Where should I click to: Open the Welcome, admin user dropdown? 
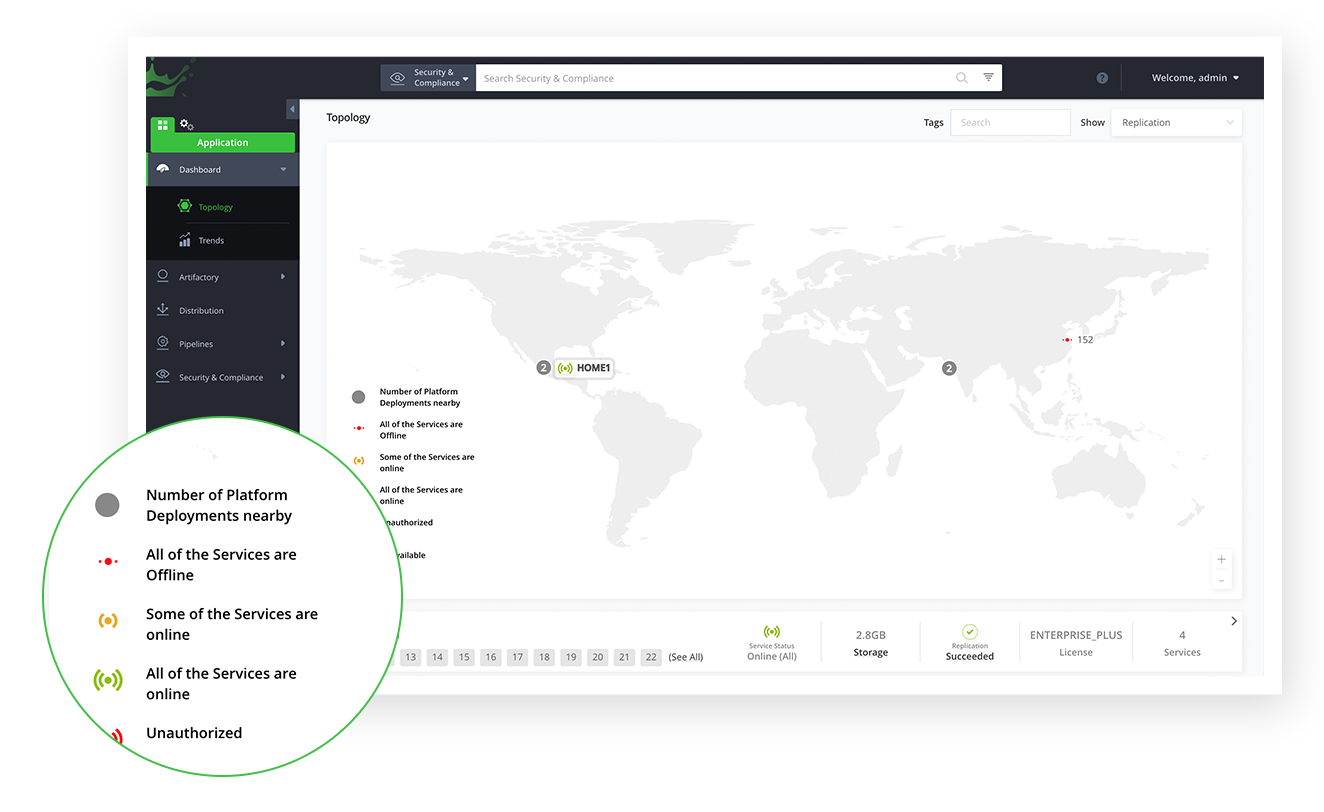pyautogui.click(x=1195, y=78)
